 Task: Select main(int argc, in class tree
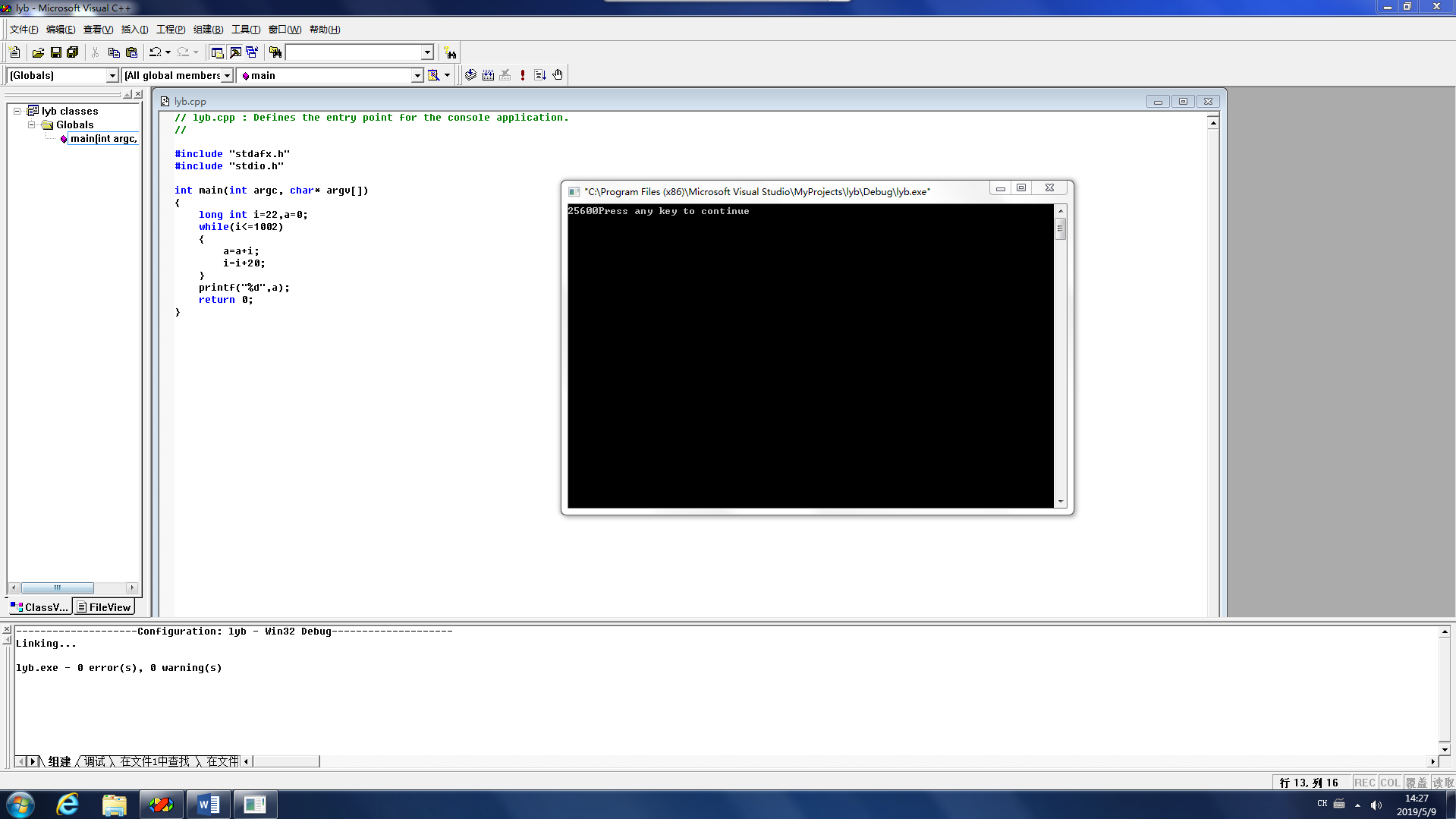click(x=103, y=138)
